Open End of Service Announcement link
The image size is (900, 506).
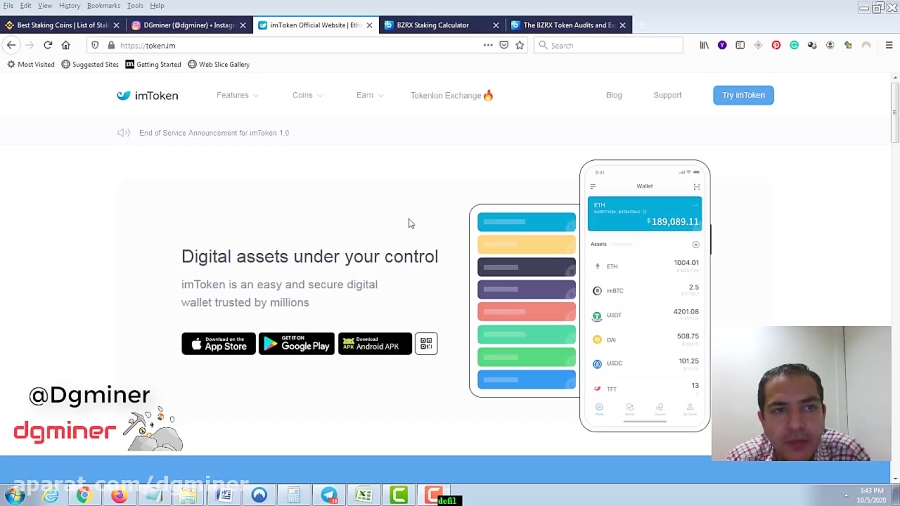pos(214,133)
